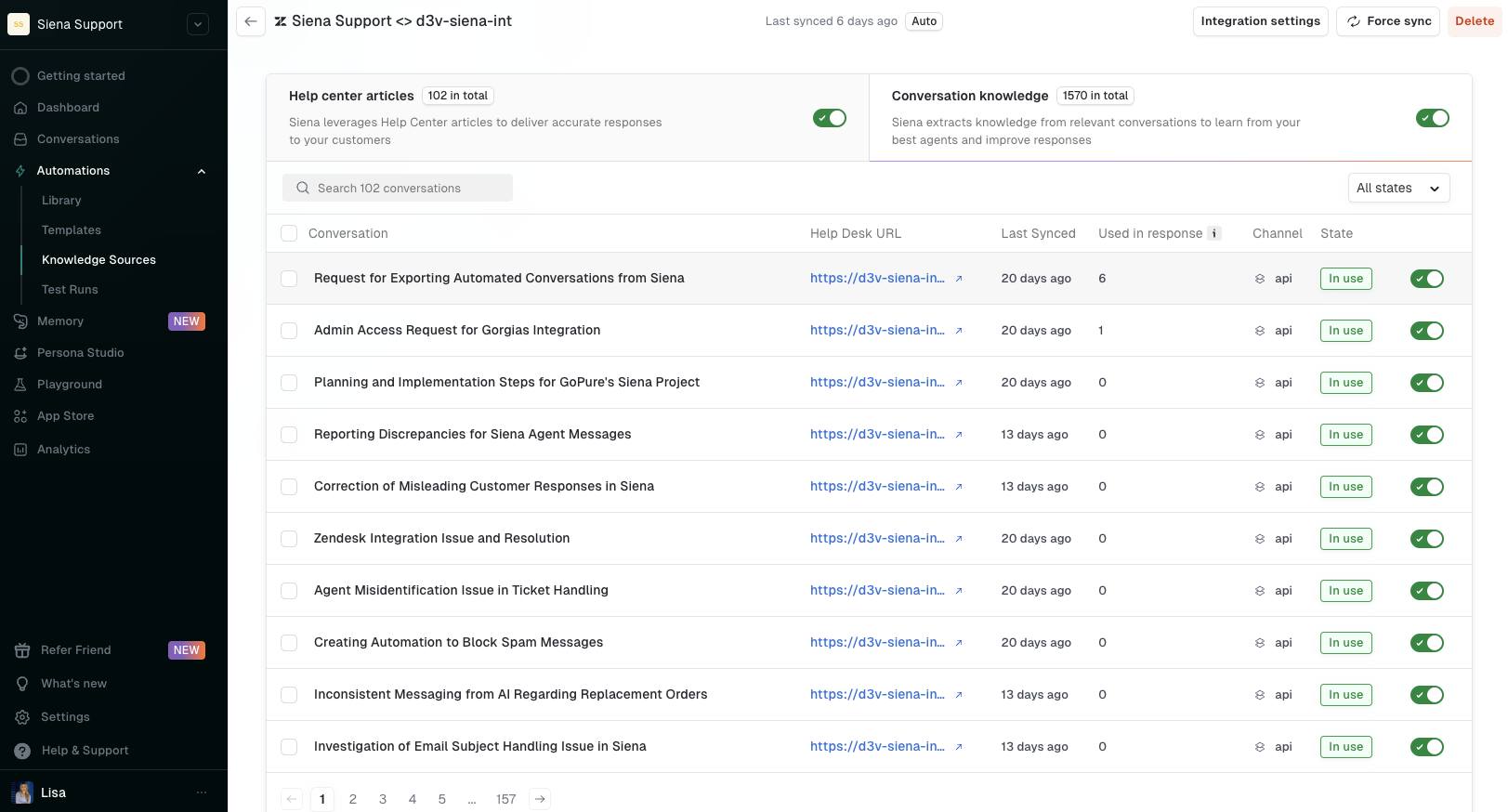Click api channel icon in Correction row
The width and height of the screenshot is (1508, 812).
point(1260,487)
